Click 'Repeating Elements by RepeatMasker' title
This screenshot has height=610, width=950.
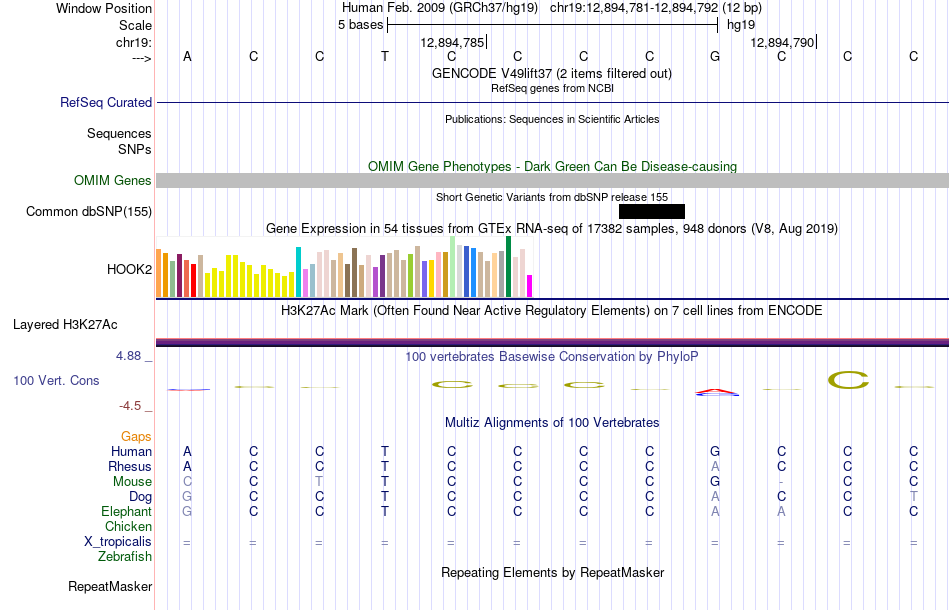tap(553, 572)
